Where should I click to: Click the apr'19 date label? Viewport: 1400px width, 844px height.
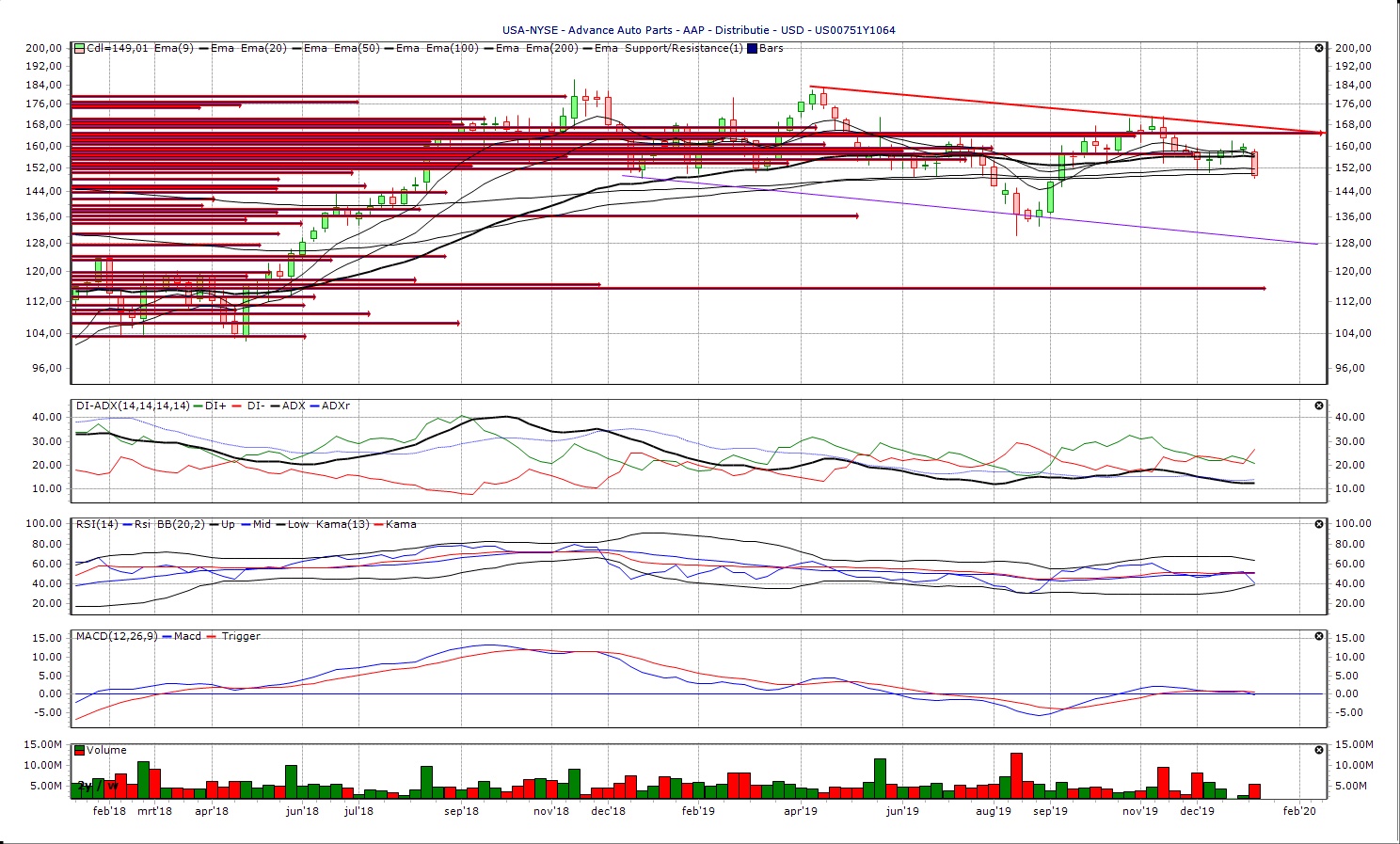click(x=801, y=811)
